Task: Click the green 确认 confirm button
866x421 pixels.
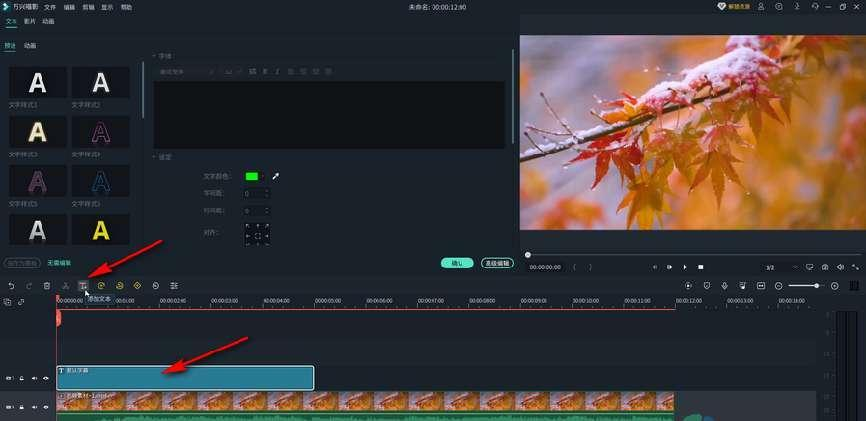Action: (x=456, y=263)
